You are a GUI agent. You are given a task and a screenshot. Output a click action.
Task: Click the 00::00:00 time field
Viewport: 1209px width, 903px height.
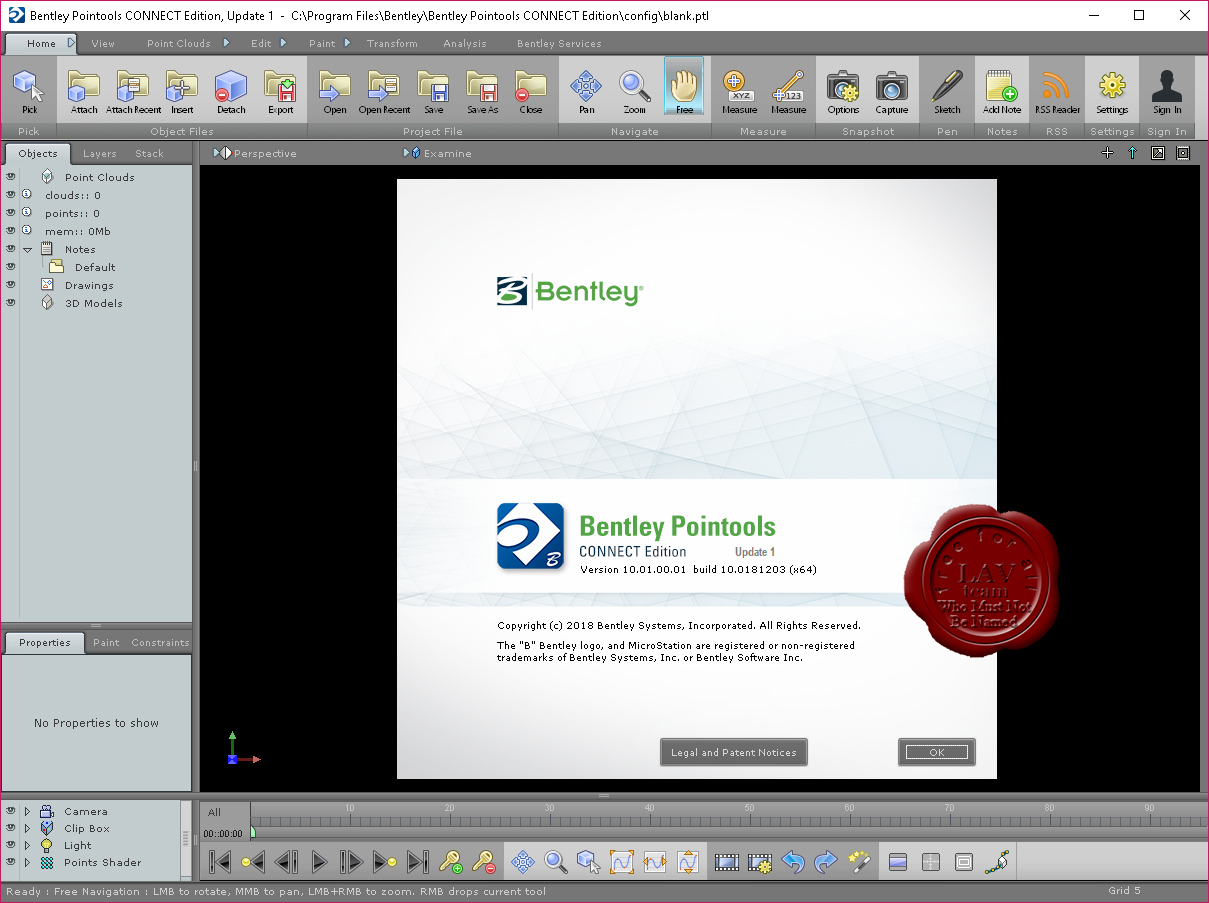pos(223,833)
